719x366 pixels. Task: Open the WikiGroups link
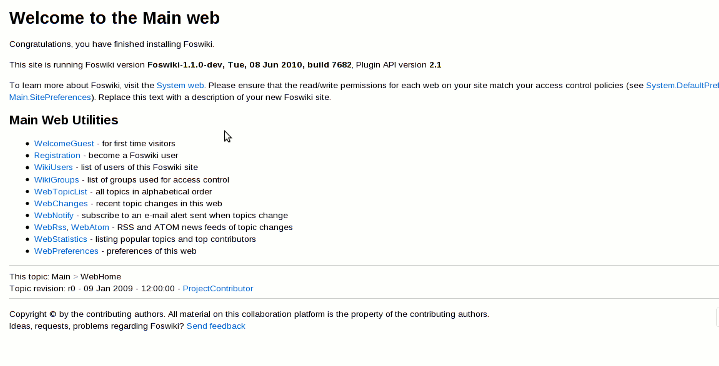pyautogui.click(x=56, y=180)
